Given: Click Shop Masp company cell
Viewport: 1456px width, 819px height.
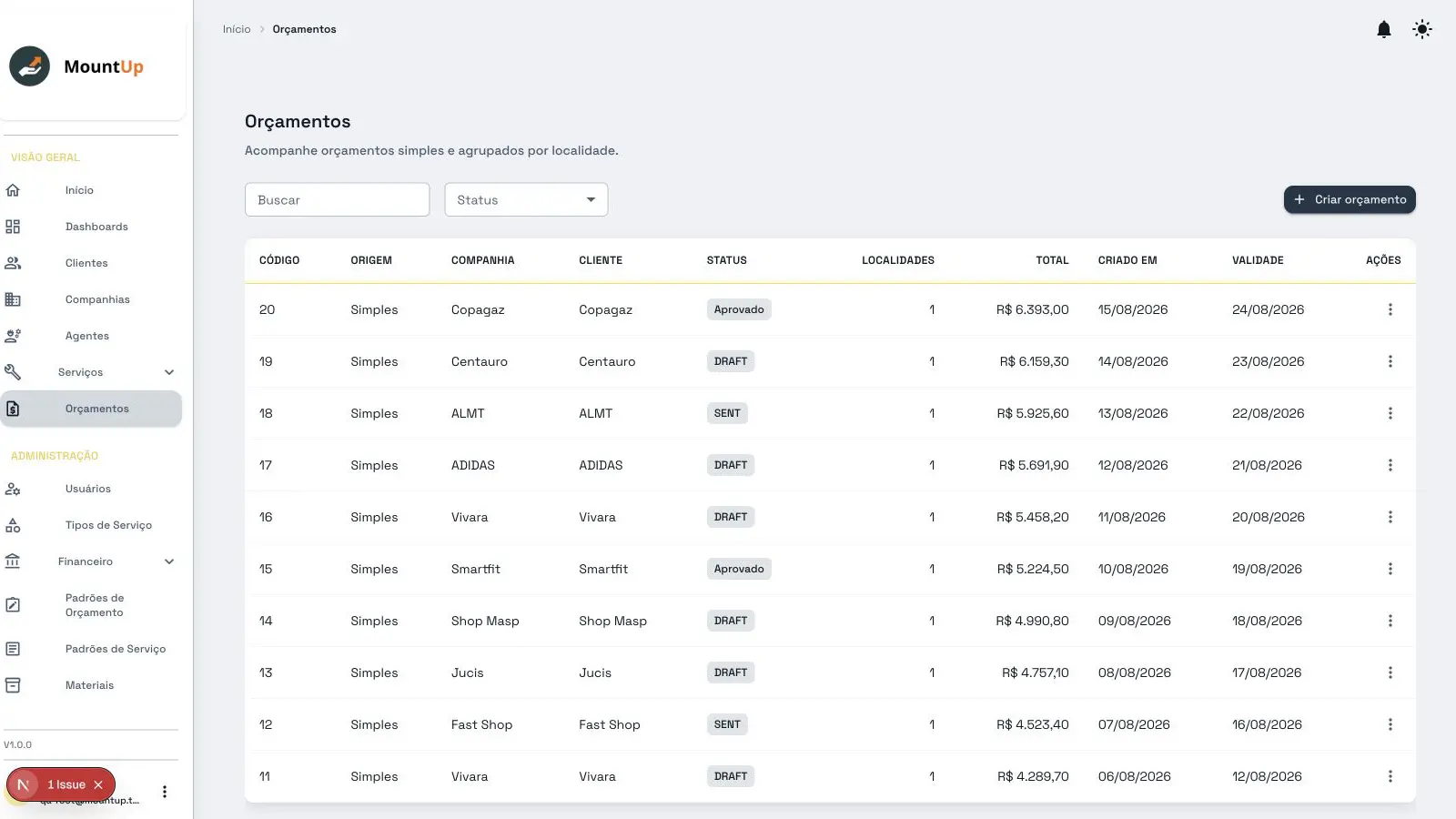Looking at the screenshot, I should pos(485,621).
